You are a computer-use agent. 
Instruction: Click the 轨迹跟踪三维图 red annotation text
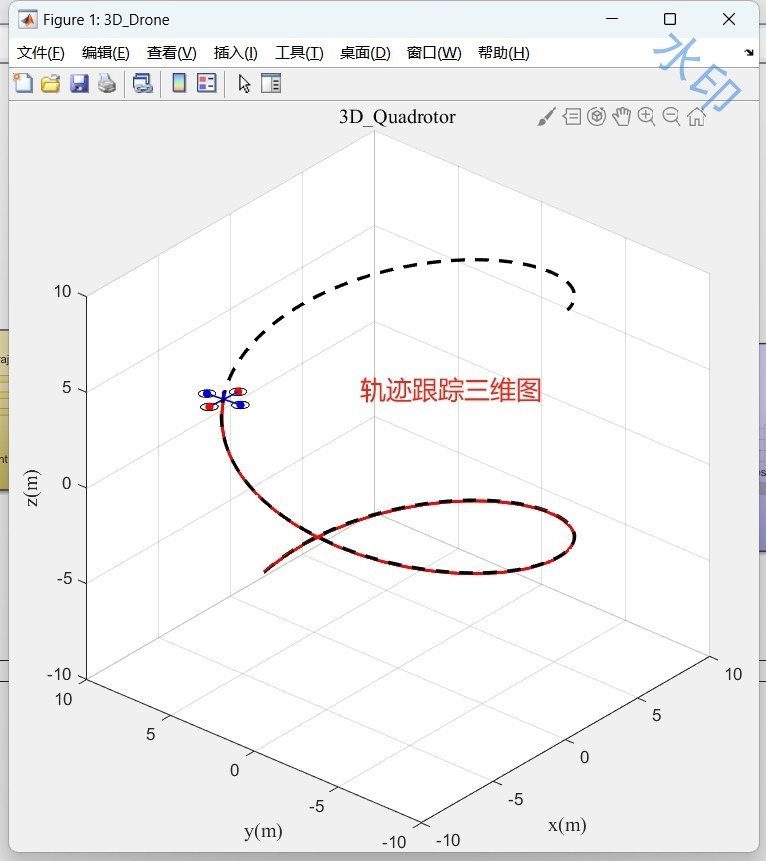[450, 390]
